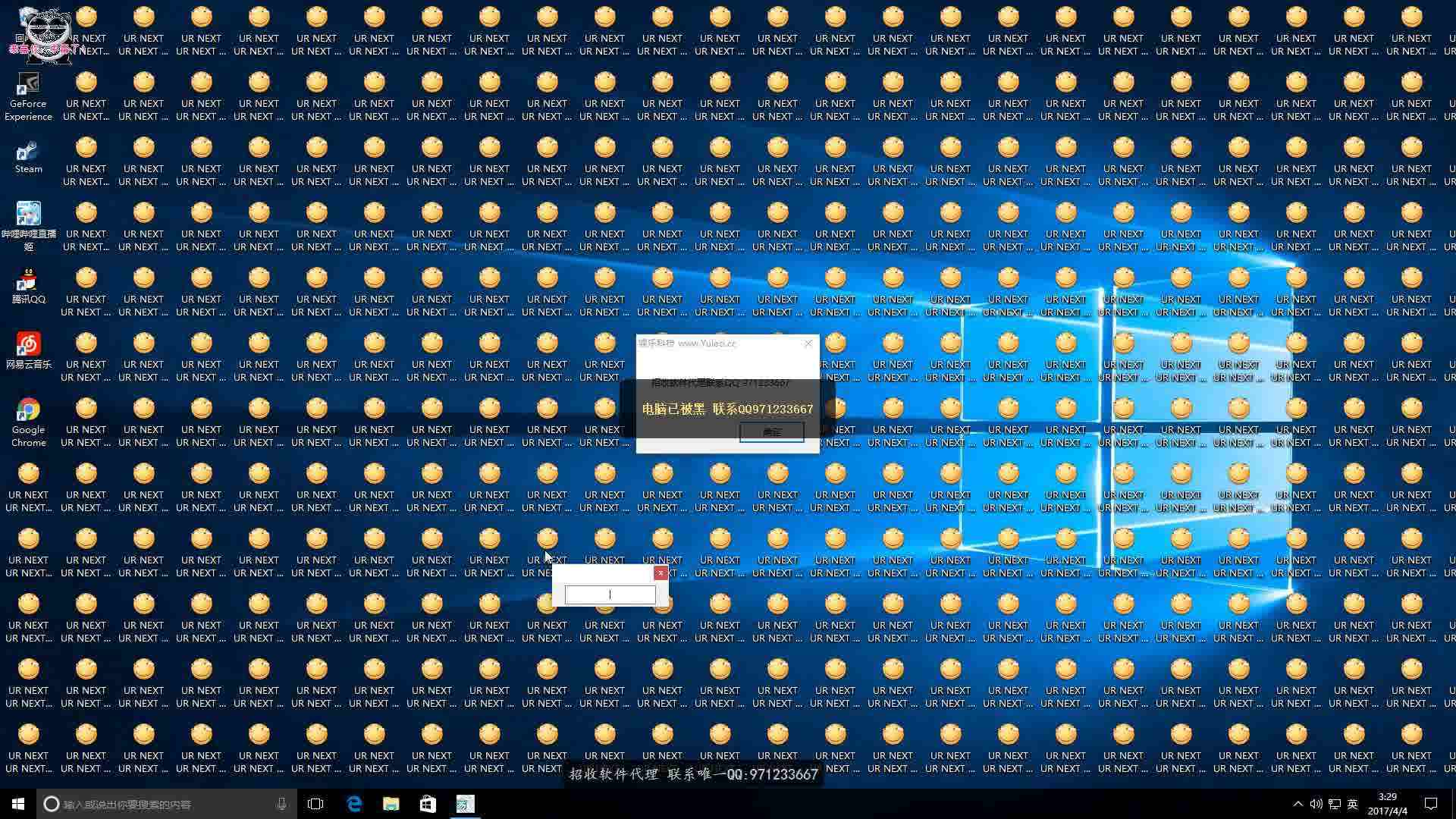Click the input field in lower dialog
This screenshot has height=819, width=1456.
click(610, 594)
